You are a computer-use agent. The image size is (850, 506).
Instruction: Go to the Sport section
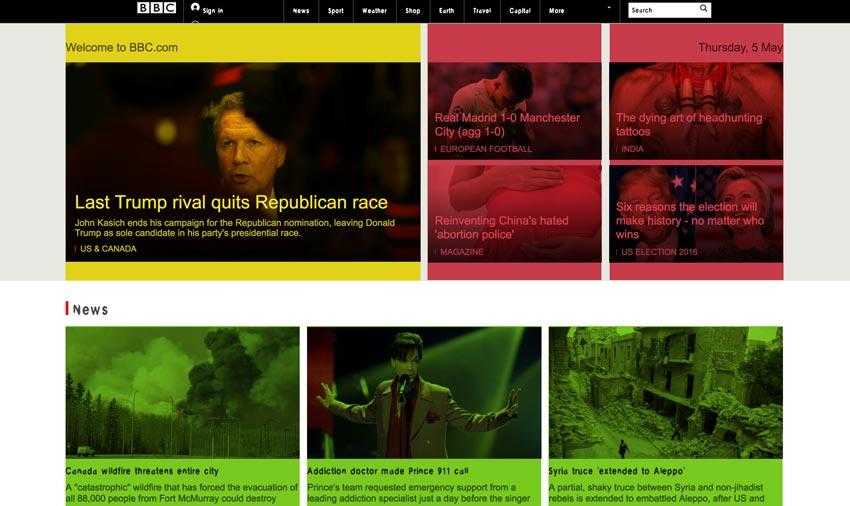pyautogui.click(x=336, y=11)
